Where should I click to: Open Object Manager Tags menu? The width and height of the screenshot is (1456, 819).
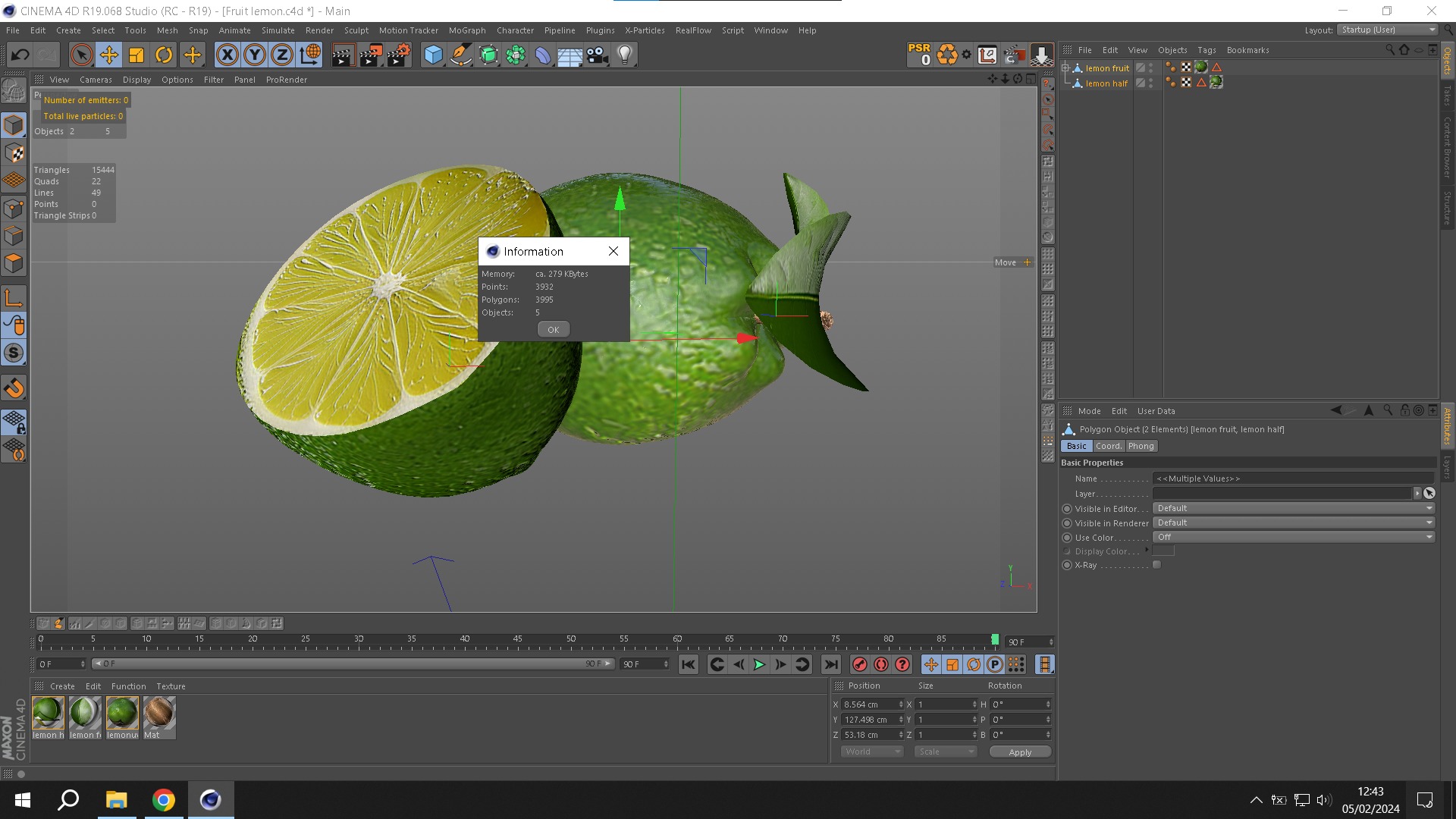pos(1207,50)
